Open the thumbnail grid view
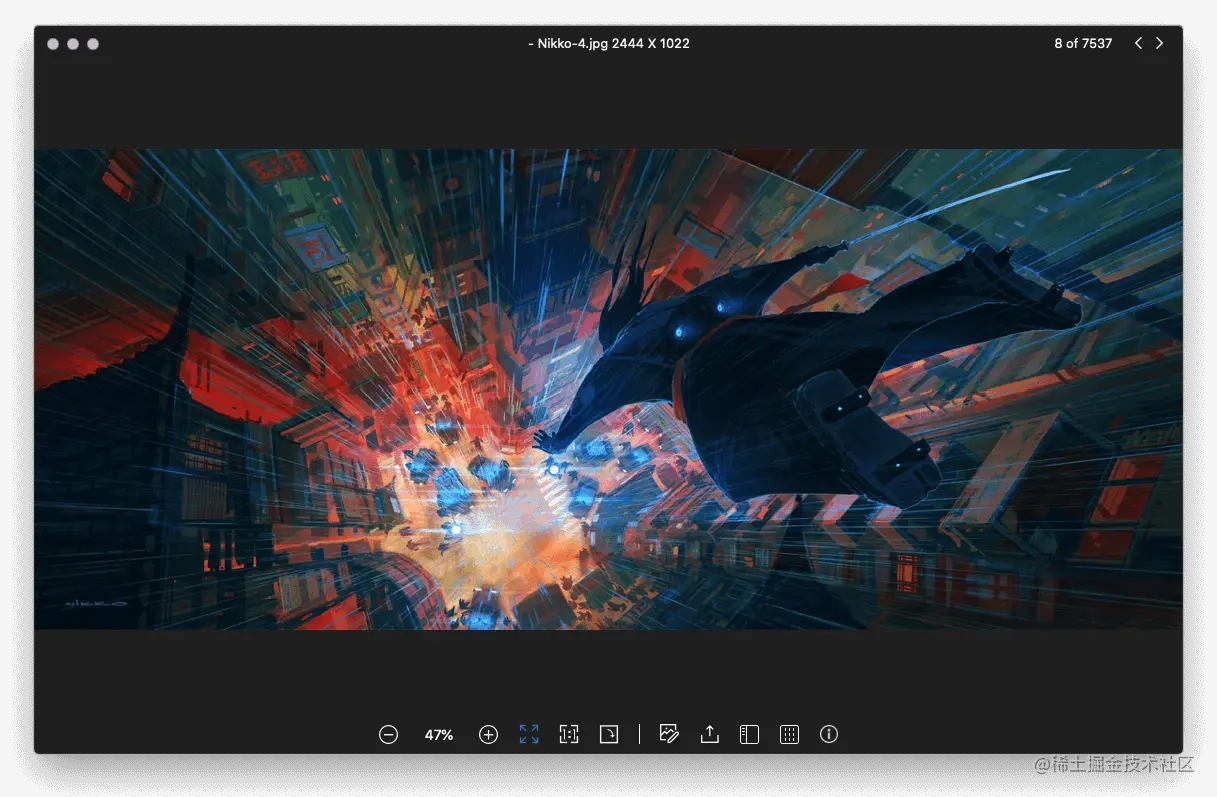Image resolution: width=1217 pixels, height=797 pixels. [x=789, y=735]
